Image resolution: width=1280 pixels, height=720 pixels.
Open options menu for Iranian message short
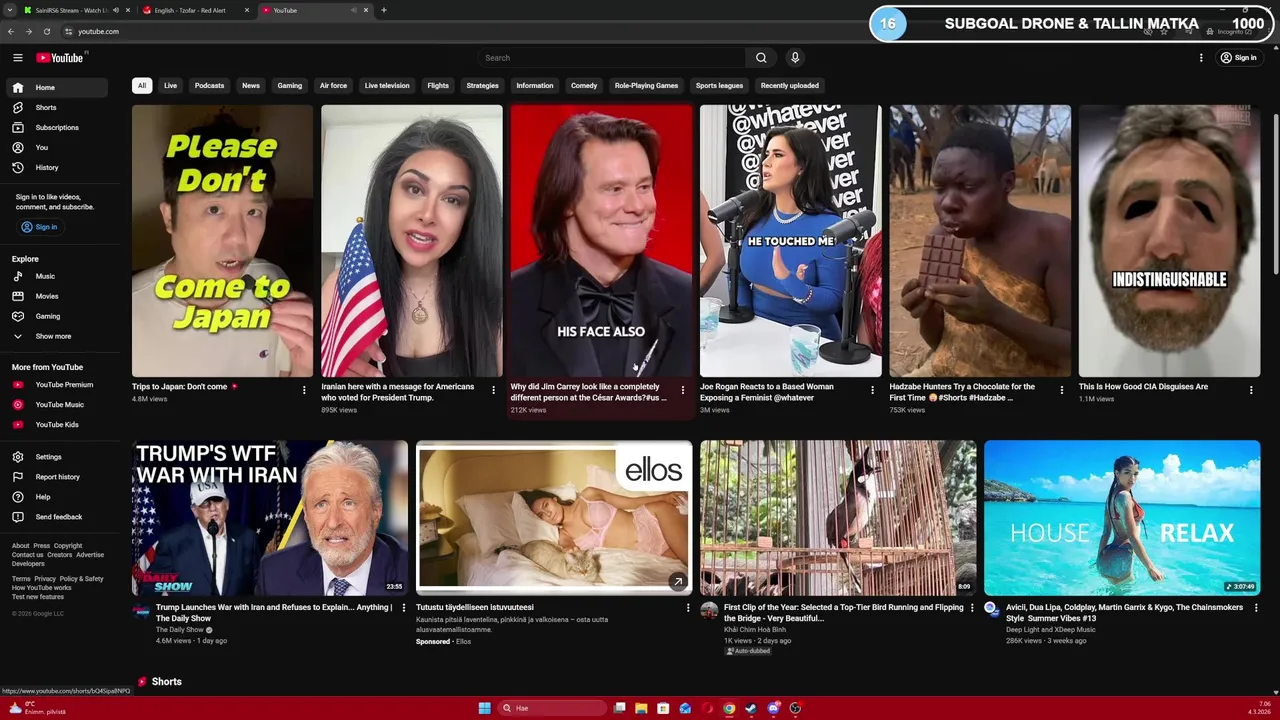click(x=493, y=390)
